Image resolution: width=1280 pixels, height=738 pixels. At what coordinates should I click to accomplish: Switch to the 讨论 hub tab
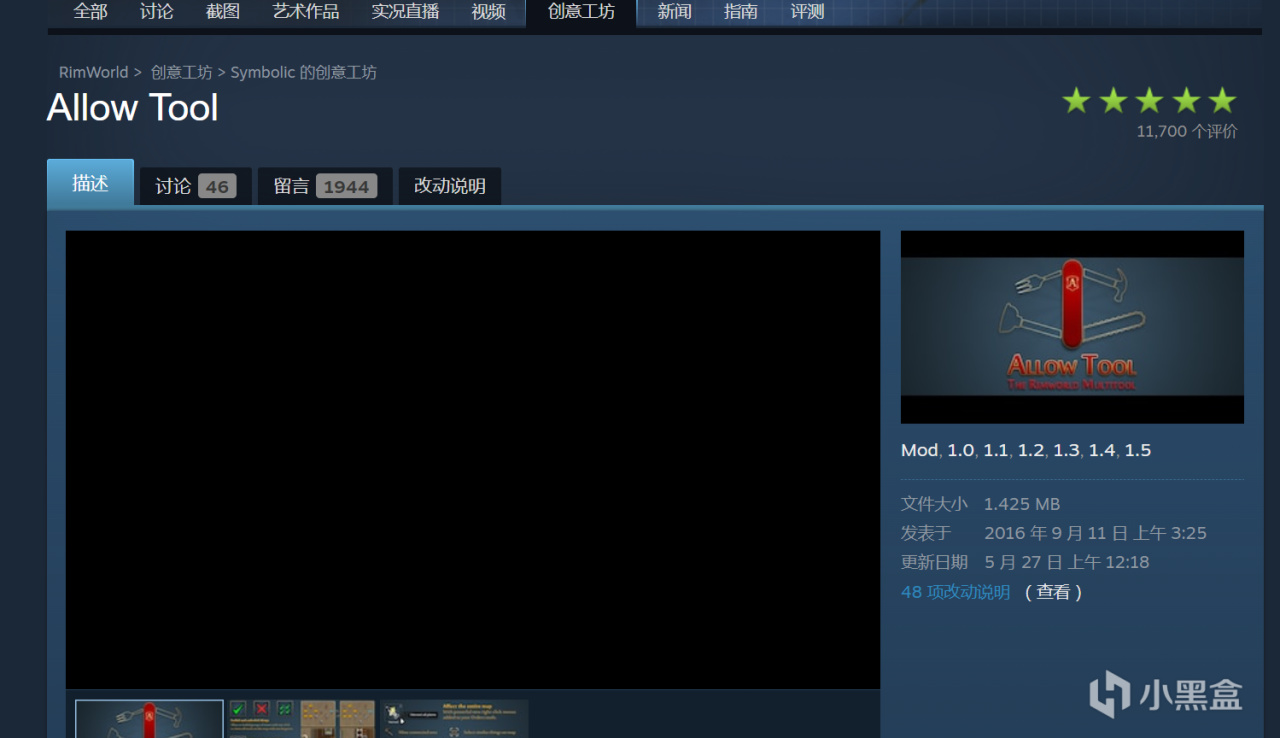pos(156,12)
